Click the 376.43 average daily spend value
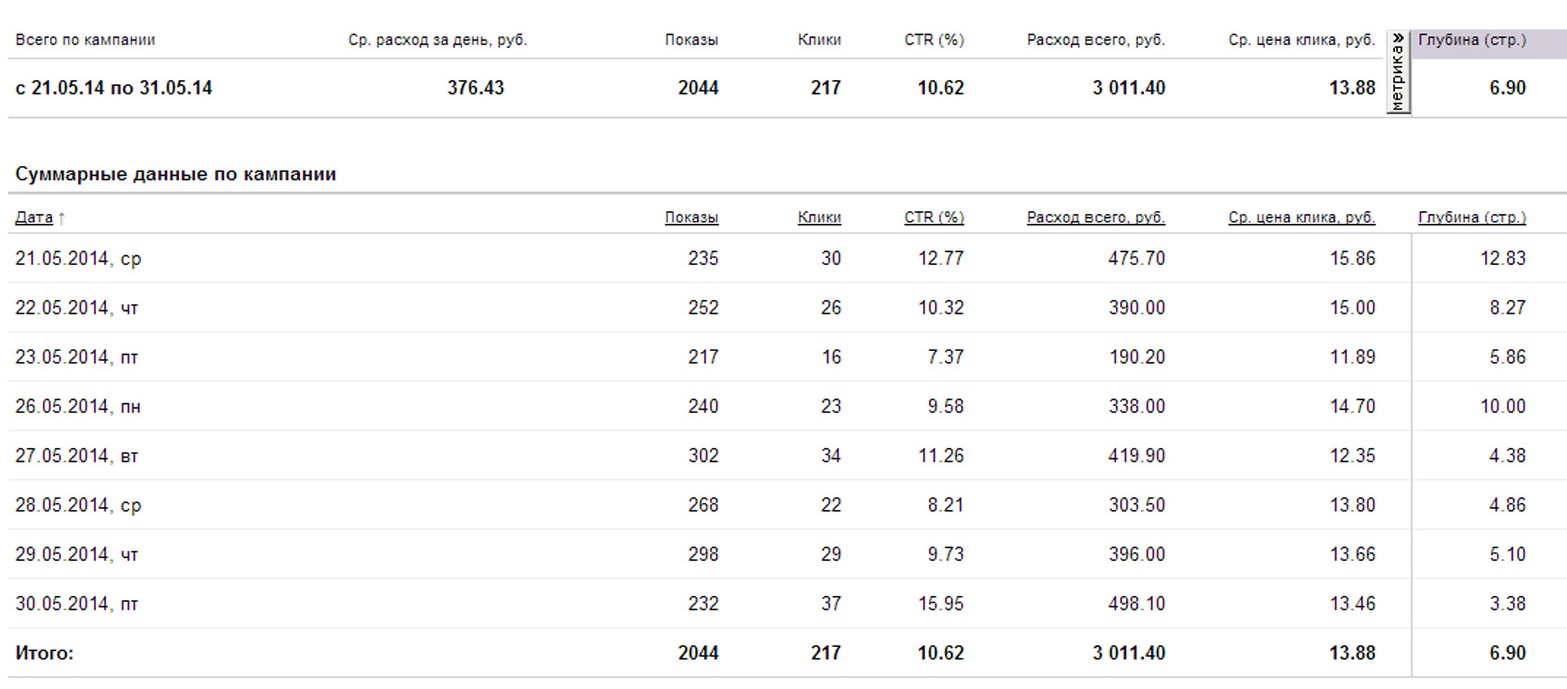 (x=475, y=88)
